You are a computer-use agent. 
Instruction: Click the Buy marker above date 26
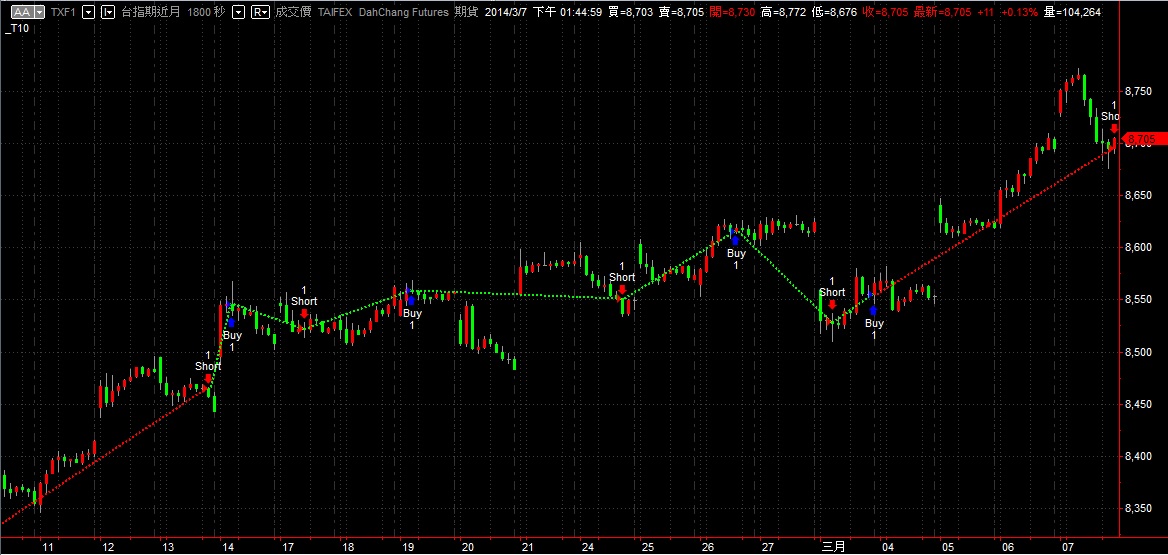(x=735, y=253)
